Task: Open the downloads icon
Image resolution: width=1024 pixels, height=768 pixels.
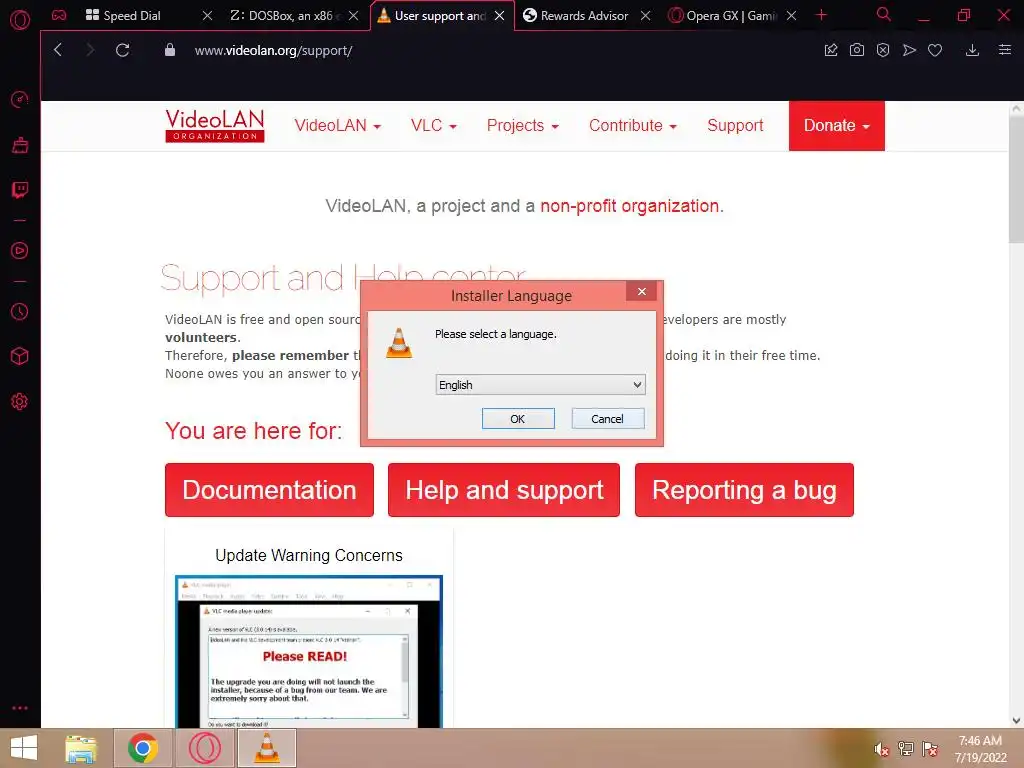Action: pyautogui.click(x=972, y=50)
